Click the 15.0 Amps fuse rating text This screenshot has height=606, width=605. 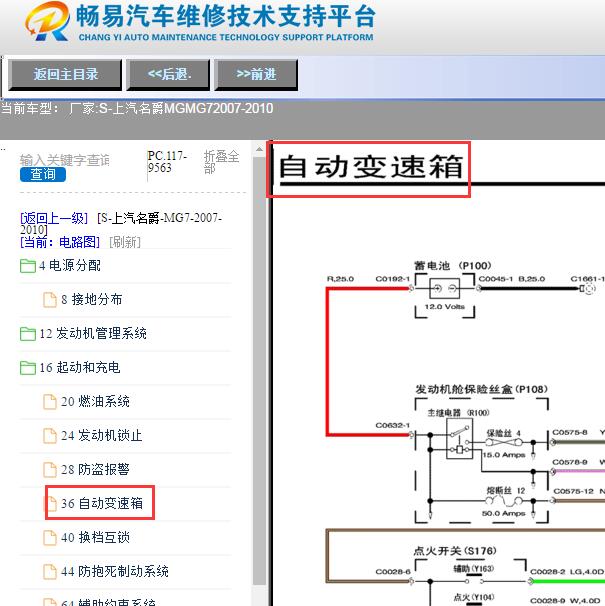point(504,455)
